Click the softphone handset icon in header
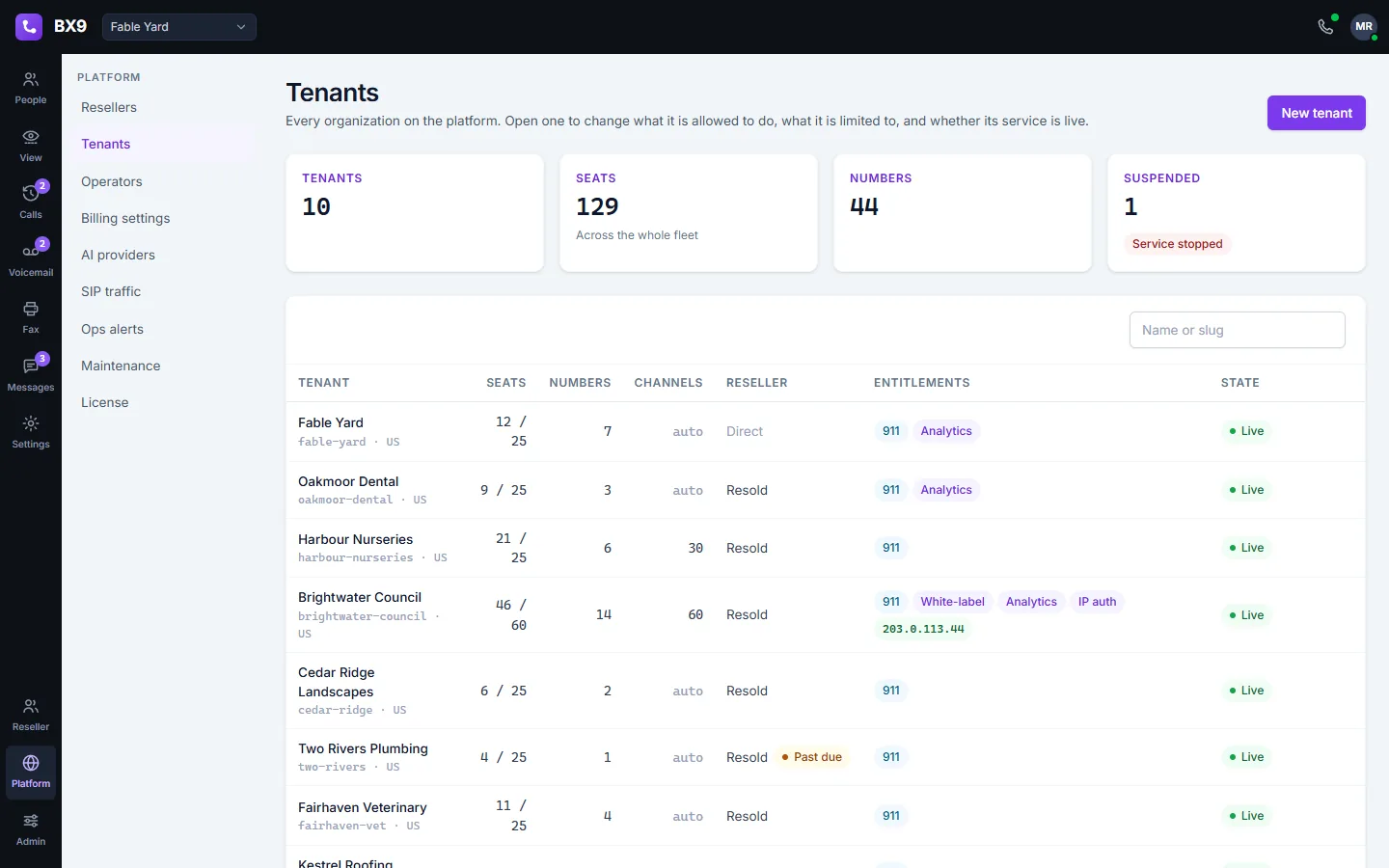Viewport: 1389px width, 868px height. (1325, 27)
